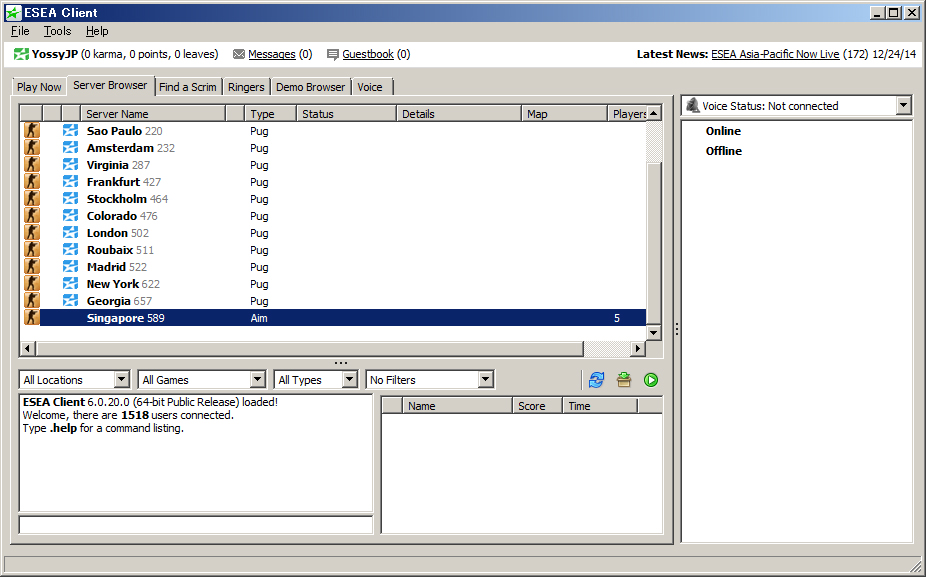Click the blue refresh server list icon
This screenshot has height=577, width=926.
[x=596, y=380]
